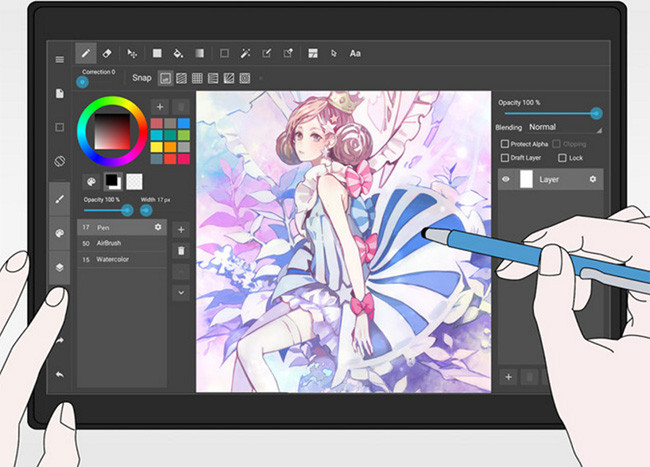This screenshot has width=650, height=467.
Task: Click the Move tool icon
Action: (132, 53)
